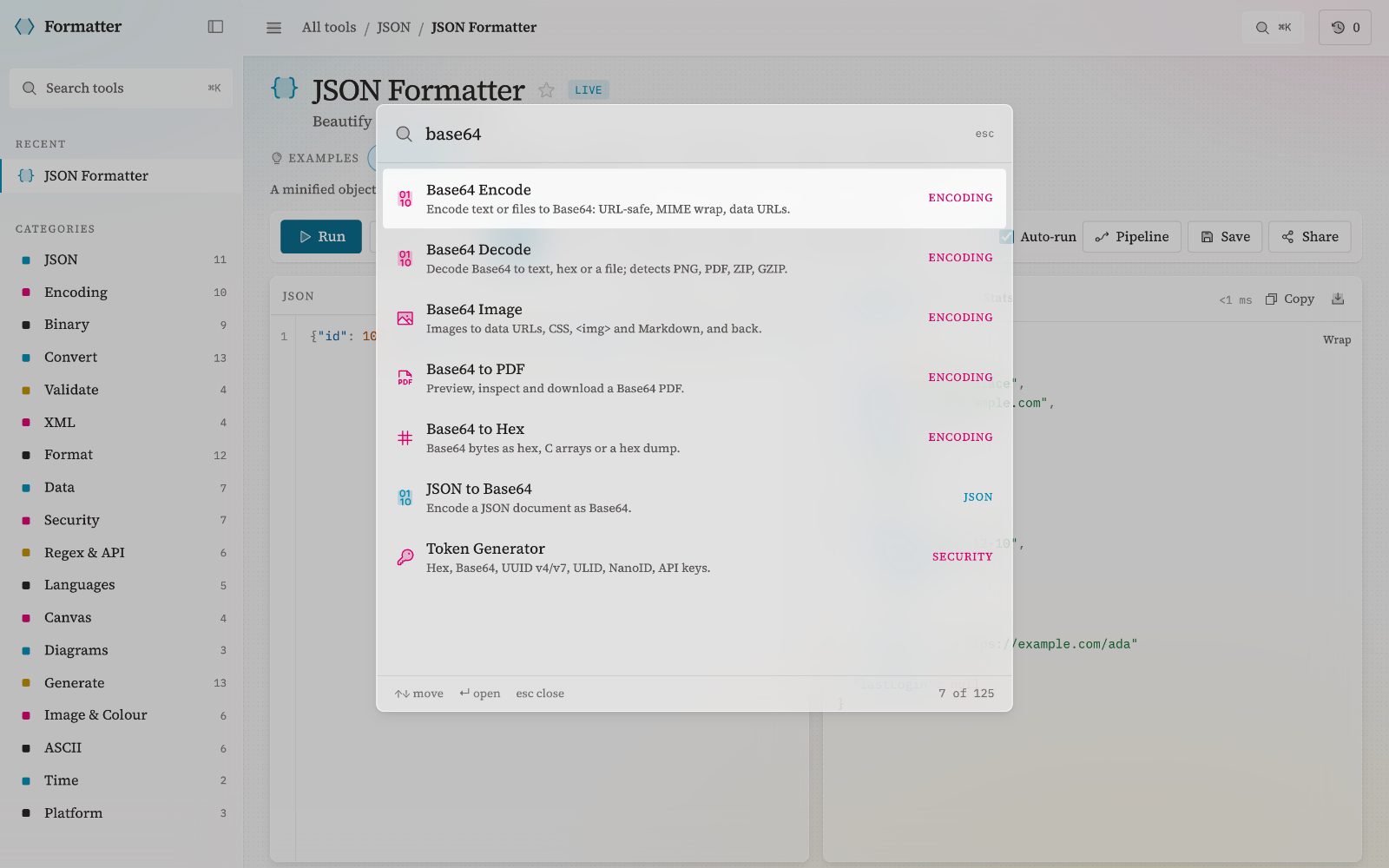This screenshot has height=868, width=1389.
Task: Select the Base64 to Hex result
Action: tap(694, 438)
